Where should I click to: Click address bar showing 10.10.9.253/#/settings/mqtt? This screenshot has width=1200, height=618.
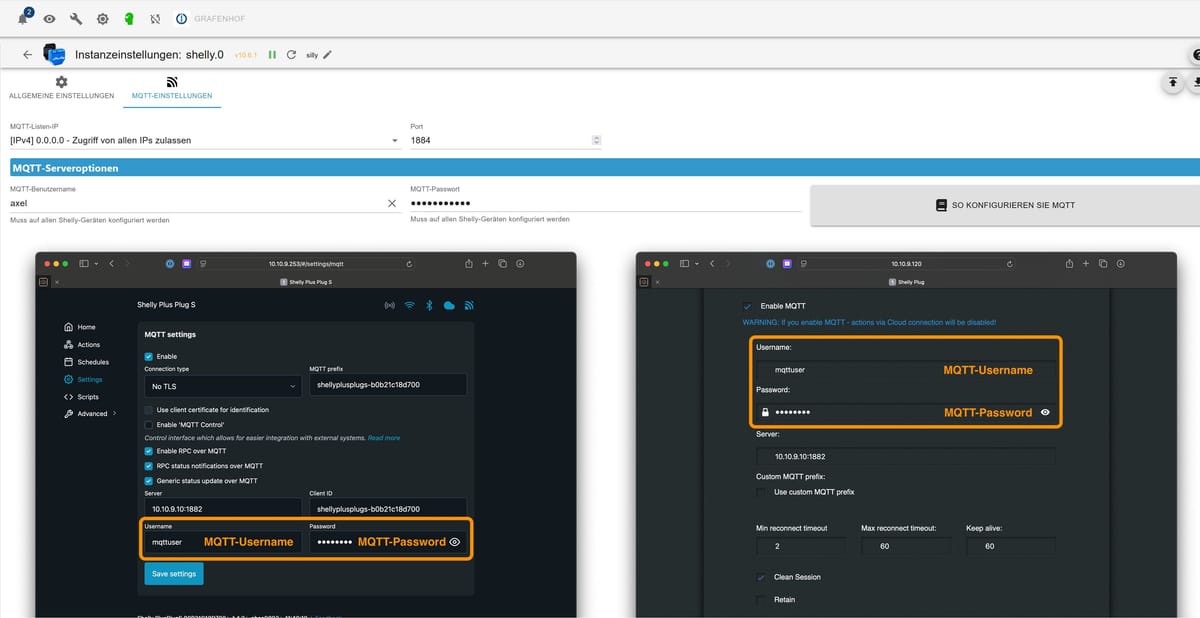point(306,263)
